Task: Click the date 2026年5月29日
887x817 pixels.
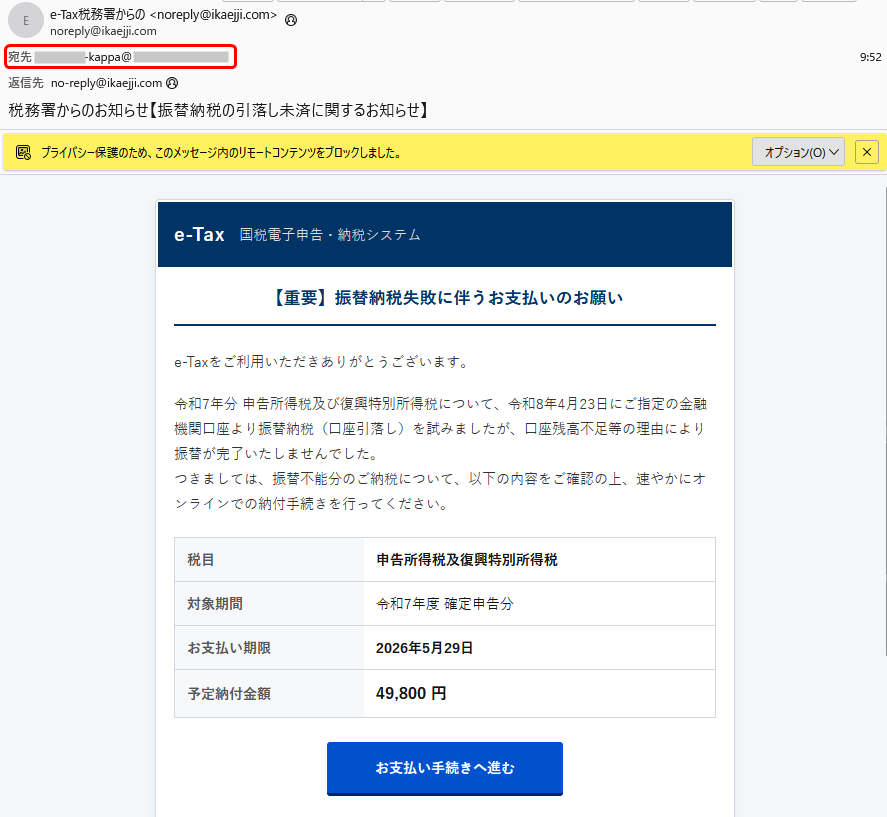Action: [x=424, y=648]
